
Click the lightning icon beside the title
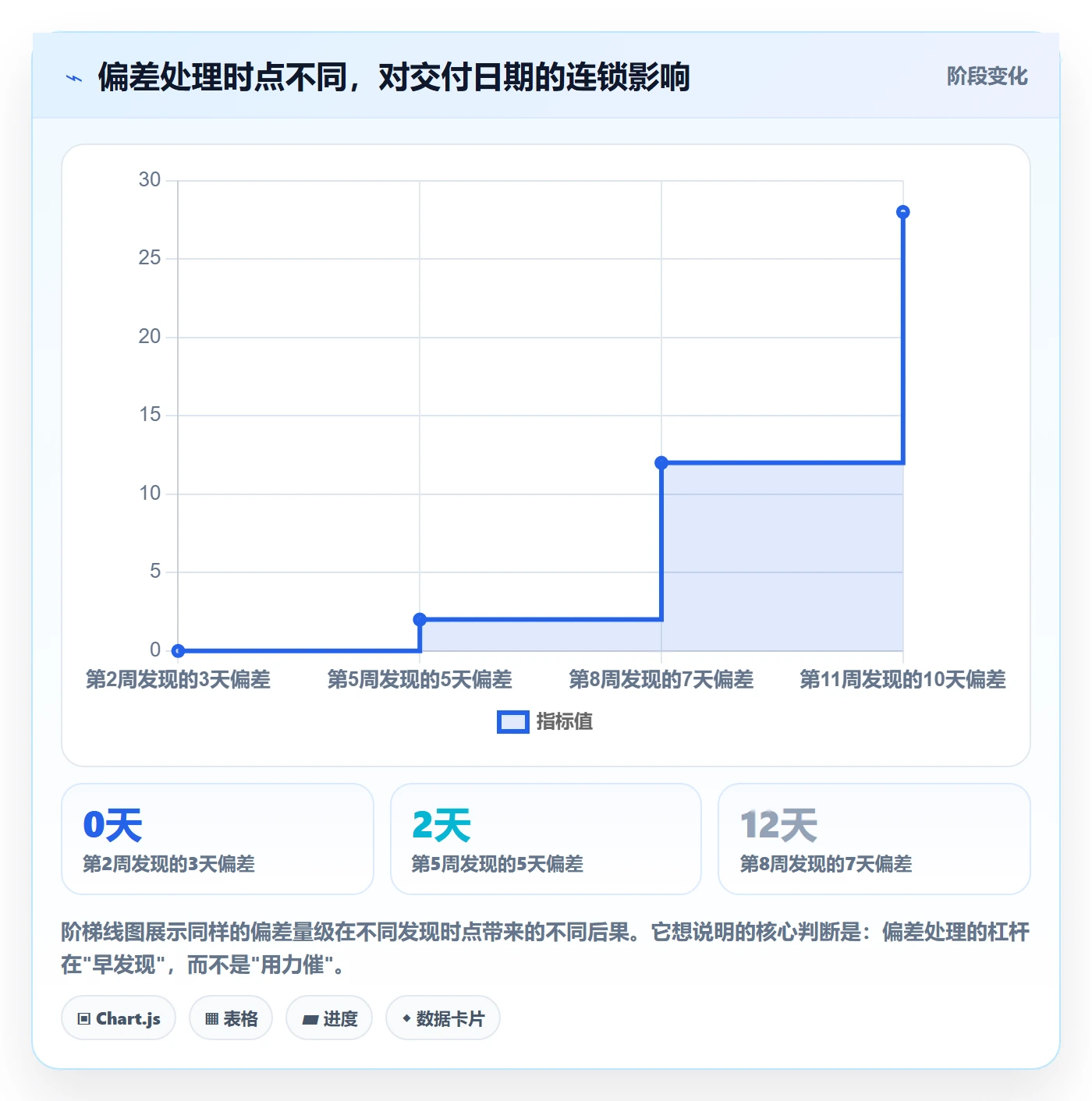point(74,78)
